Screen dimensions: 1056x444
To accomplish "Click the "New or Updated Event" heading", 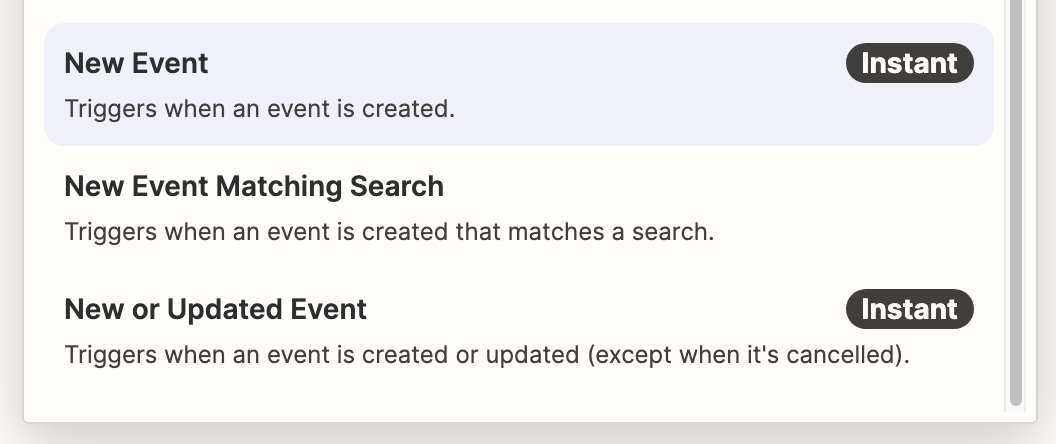I will point(215,309).
